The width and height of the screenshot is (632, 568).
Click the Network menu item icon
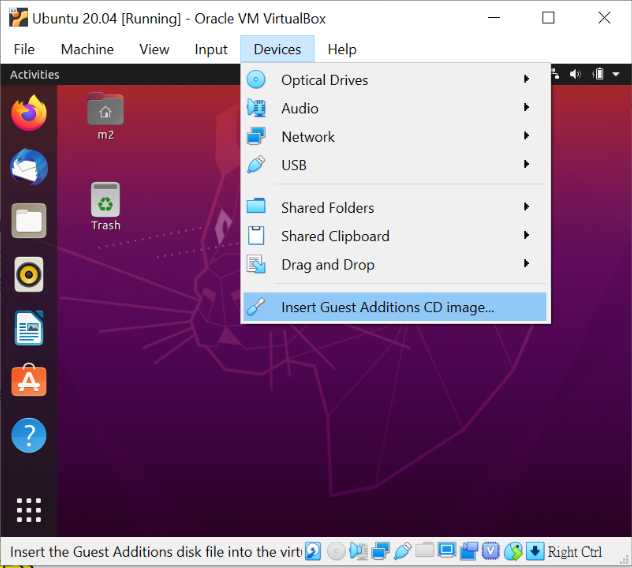pos(256,136)
